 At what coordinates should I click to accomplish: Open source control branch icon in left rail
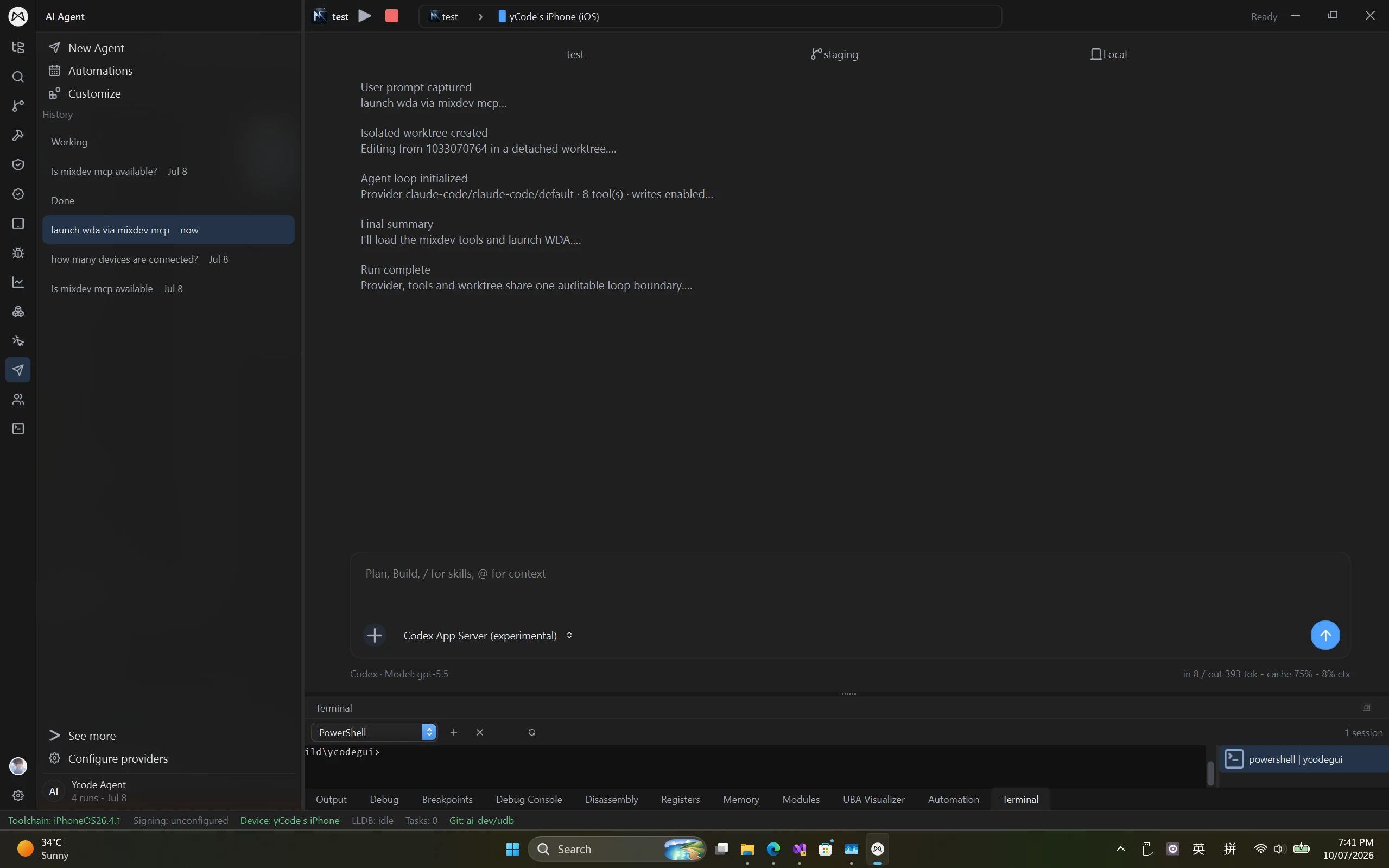18,106
